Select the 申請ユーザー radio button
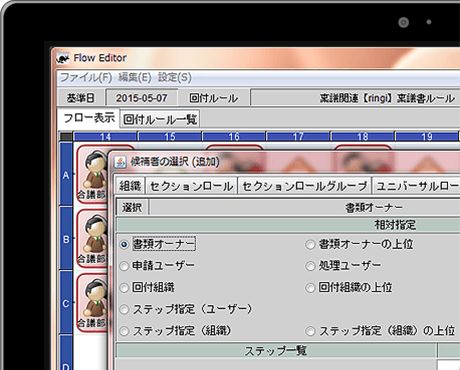460x370 pixels. [x=124, y=266]
